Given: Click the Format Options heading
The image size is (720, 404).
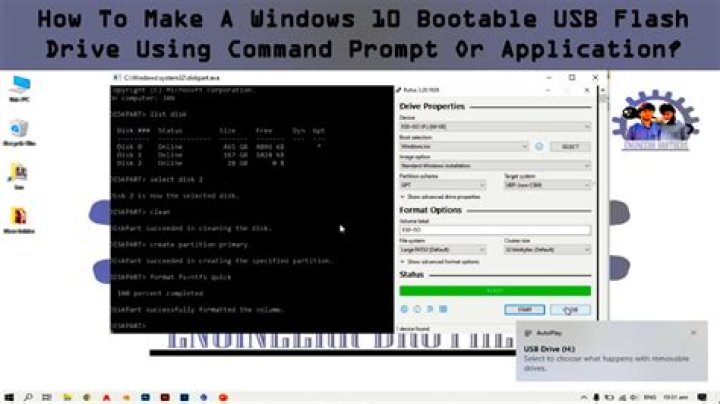Looking at the screenshot, I should click(x=431, y=210).
